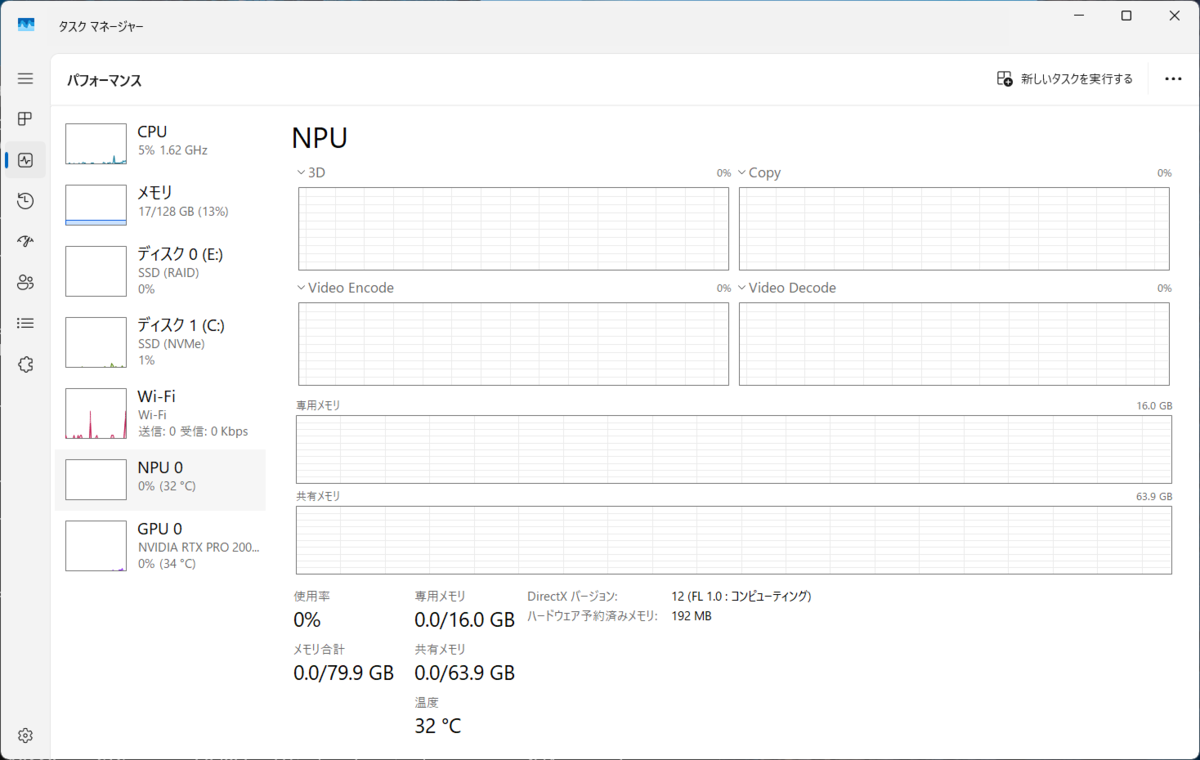Open the more options (…) menu
The image size is (1200, 760).
[x=1173, y=79]
